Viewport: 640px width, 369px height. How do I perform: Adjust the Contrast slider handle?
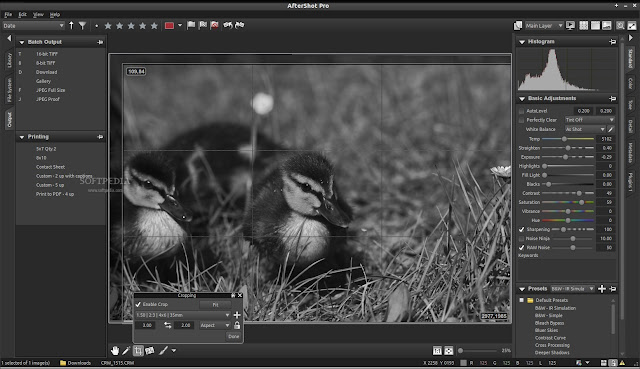coord(579,193)
